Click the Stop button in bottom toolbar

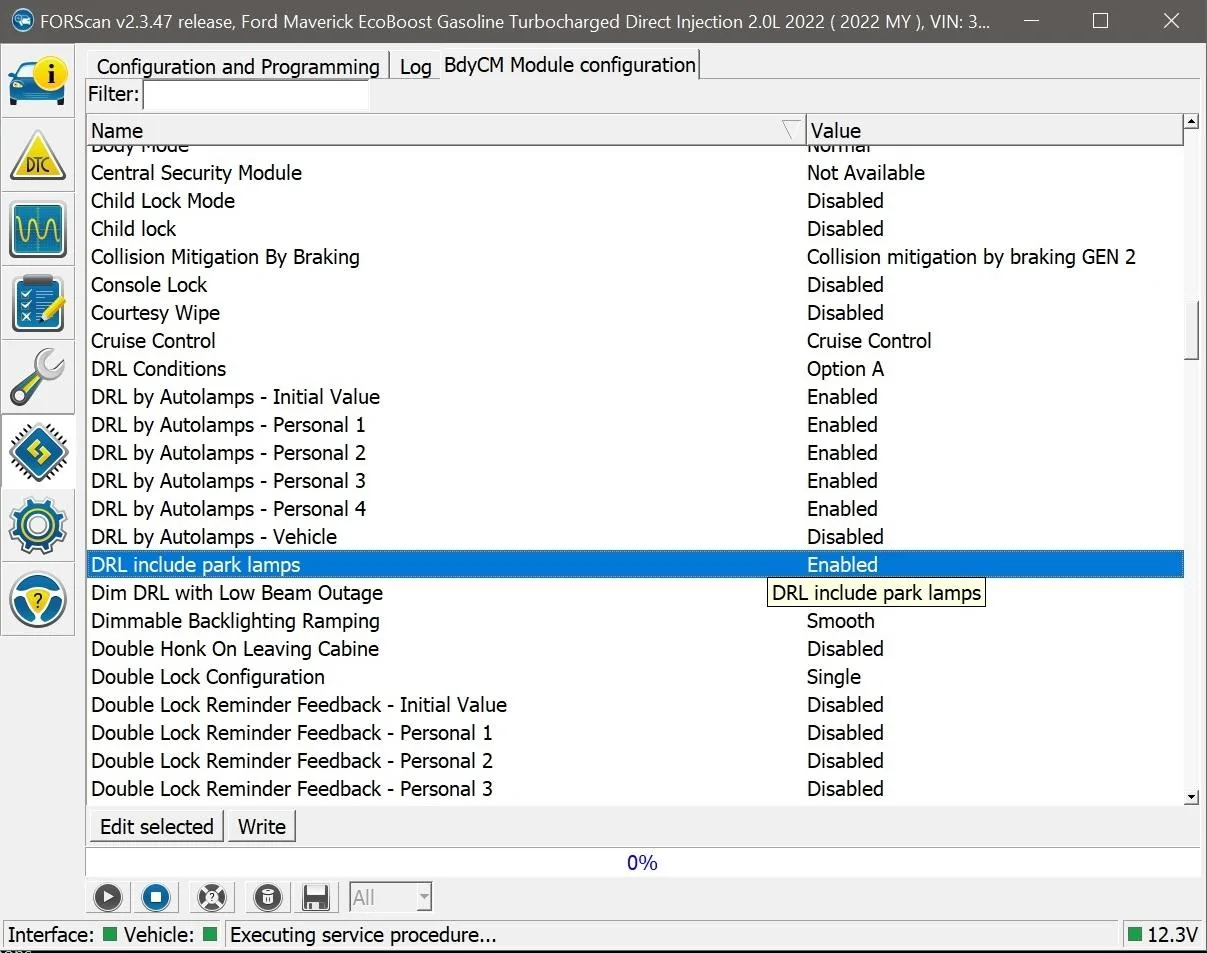(155, 897)
